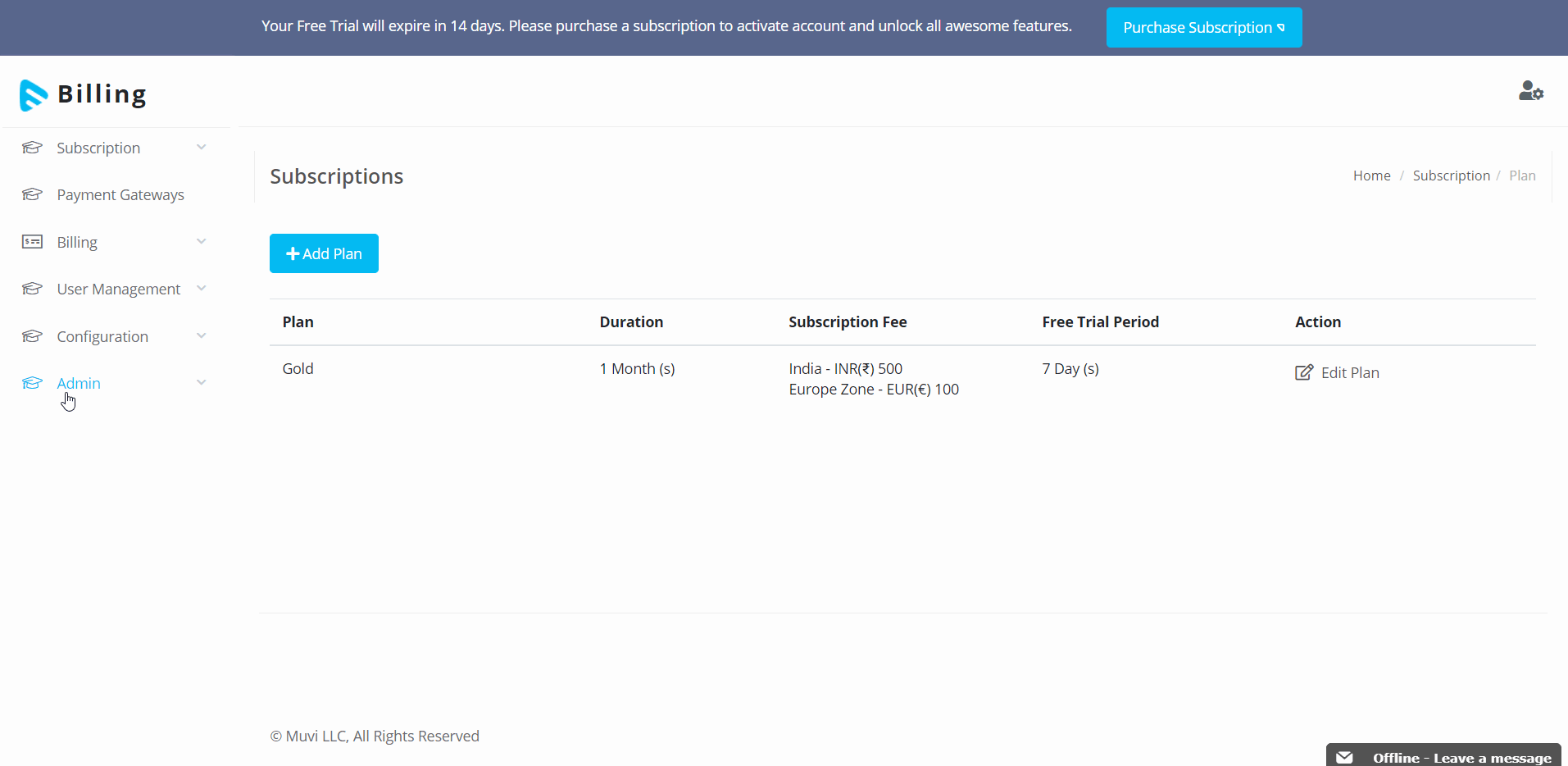Expand the Configuration menu chevron
The width and height of the screenshot is (1568, 766).
point(202,336)
